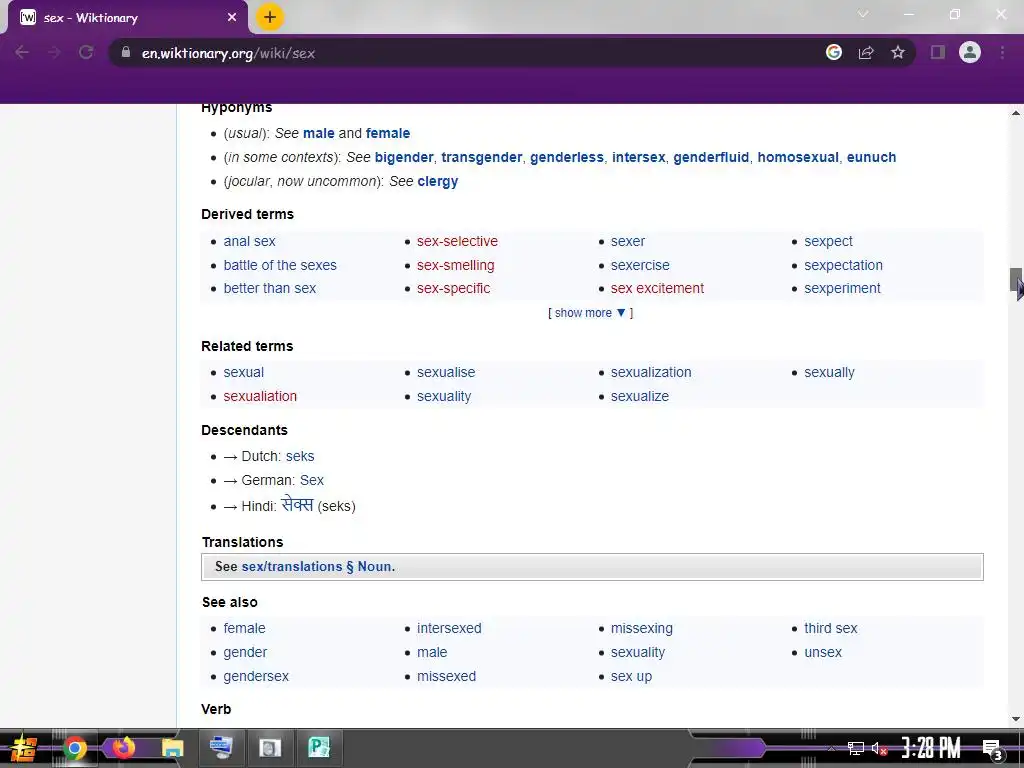
Task: Open the Start menu icon
Action: (24, 748)
